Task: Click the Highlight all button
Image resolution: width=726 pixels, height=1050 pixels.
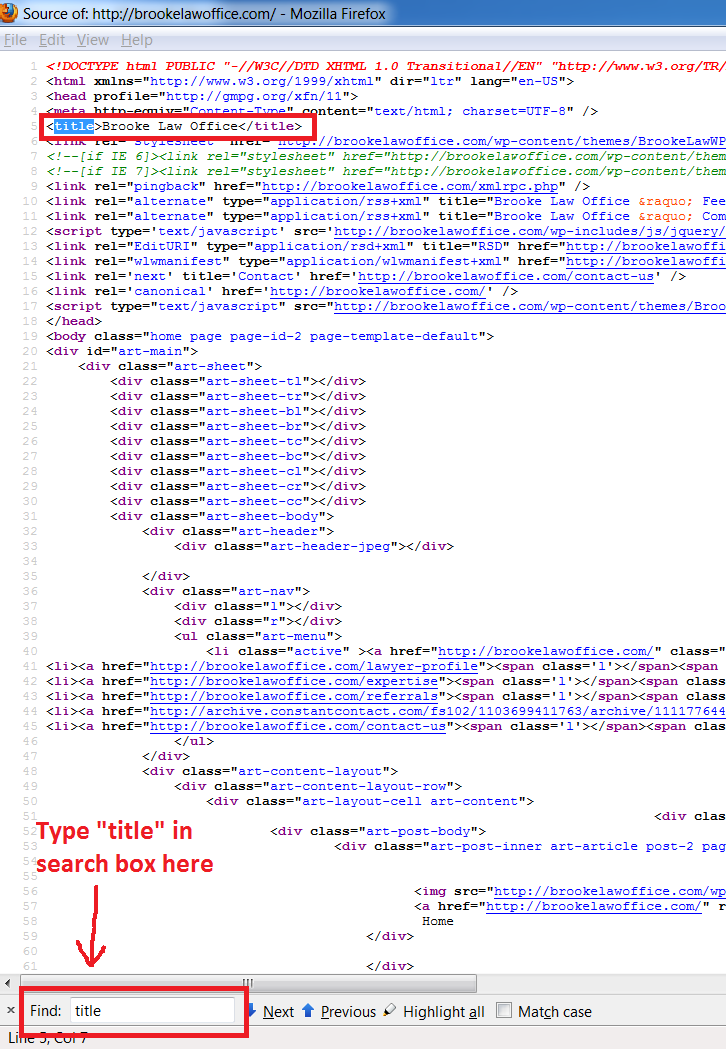Action: pos(443,1012)
